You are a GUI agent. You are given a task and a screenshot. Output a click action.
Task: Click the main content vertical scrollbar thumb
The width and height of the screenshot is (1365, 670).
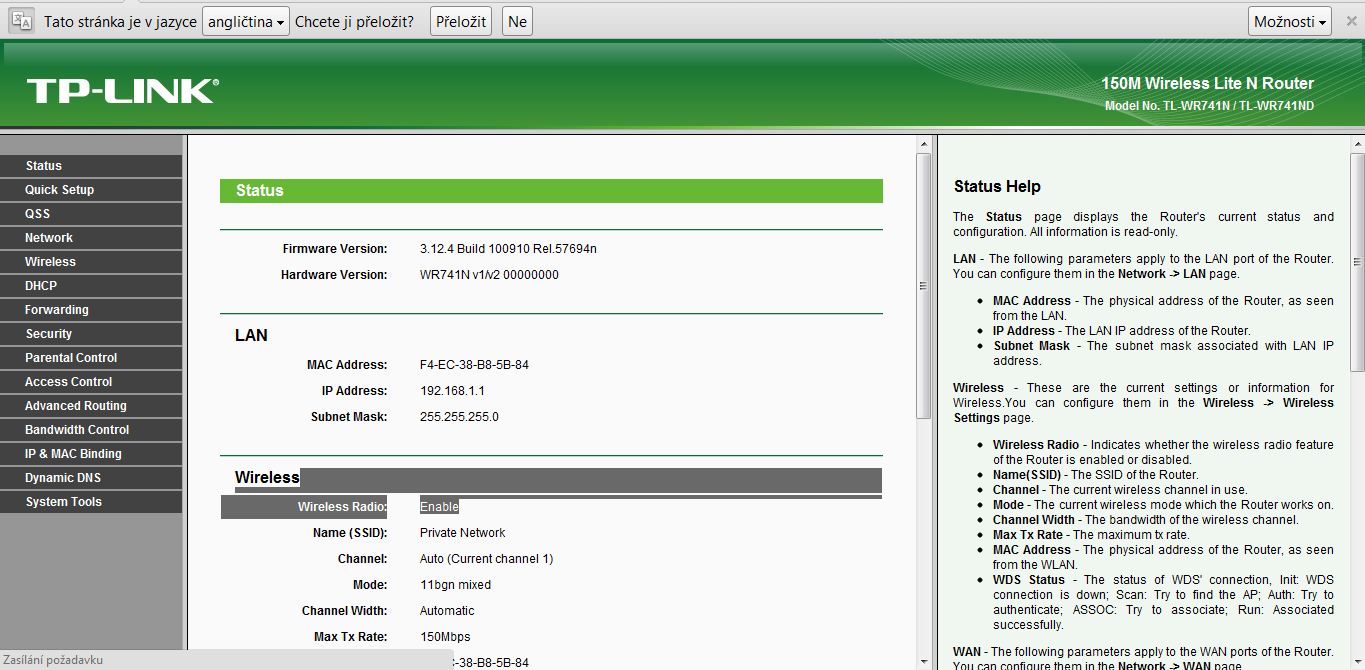coord(924,286)
